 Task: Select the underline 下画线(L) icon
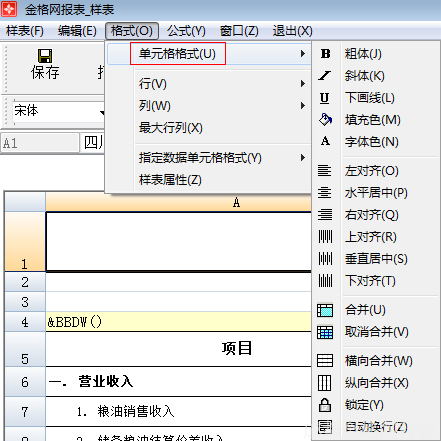coord(325,98)
